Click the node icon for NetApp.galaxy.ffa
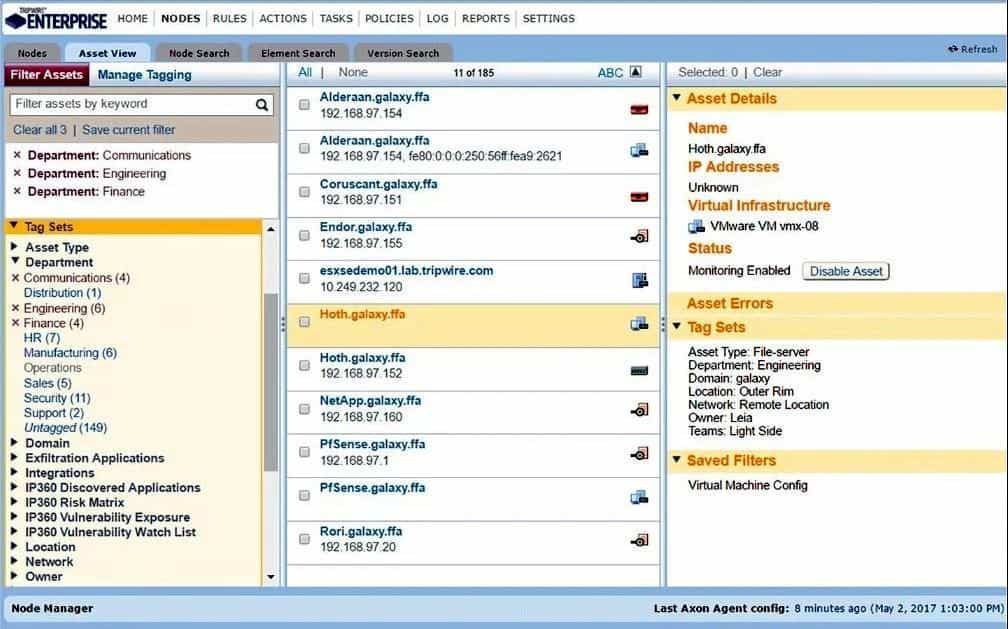 (639, 410)
